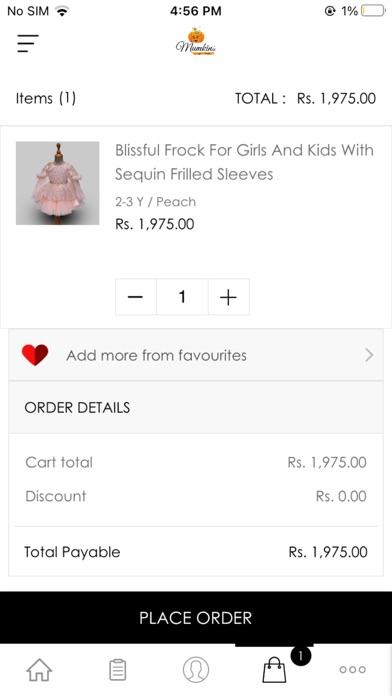Tap the Total Payable amount row
392x696 pixels.
(x=196, y=552)
